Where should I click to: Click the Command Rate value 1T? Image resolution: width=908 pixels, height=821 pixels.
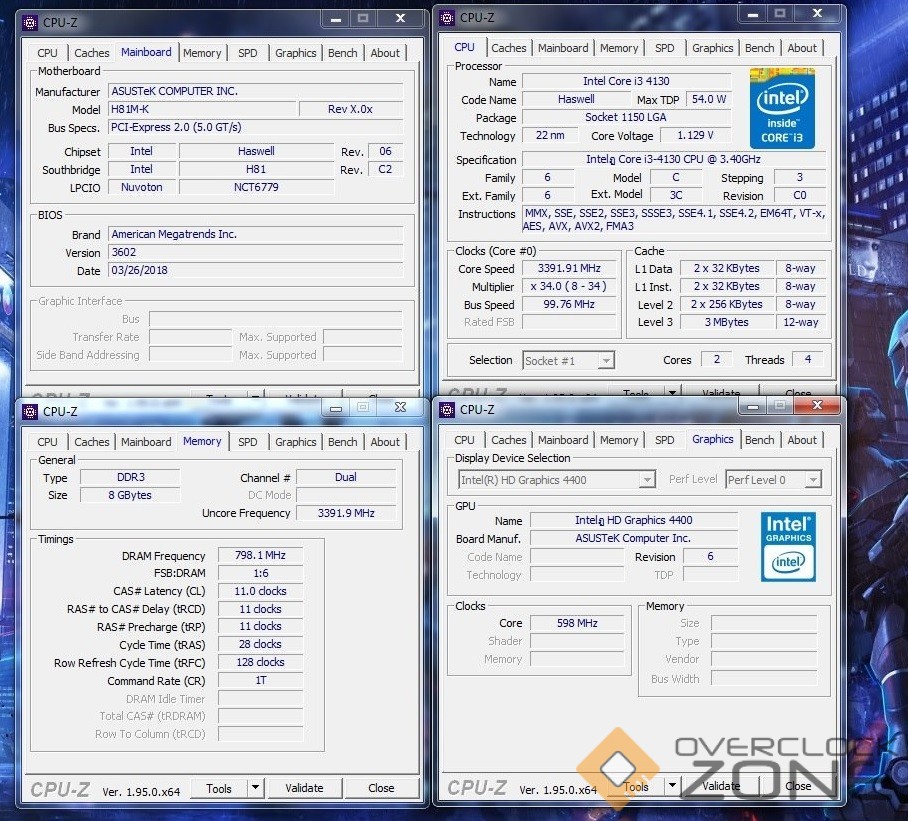260,680
